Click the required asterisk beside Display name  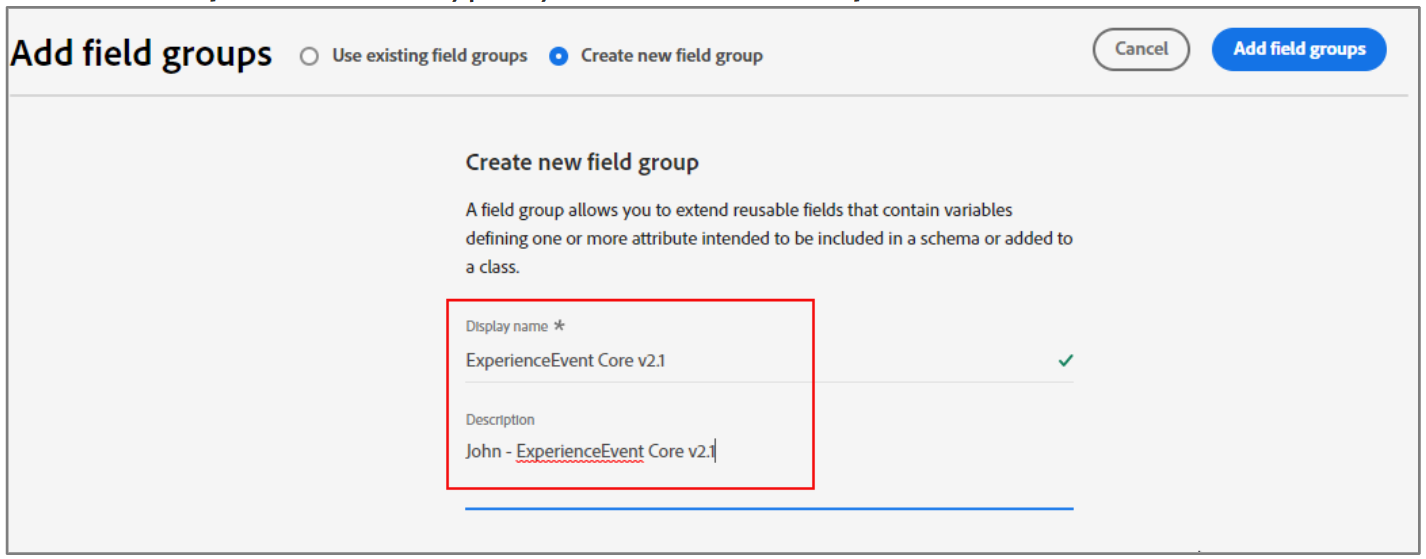point(559,326)
